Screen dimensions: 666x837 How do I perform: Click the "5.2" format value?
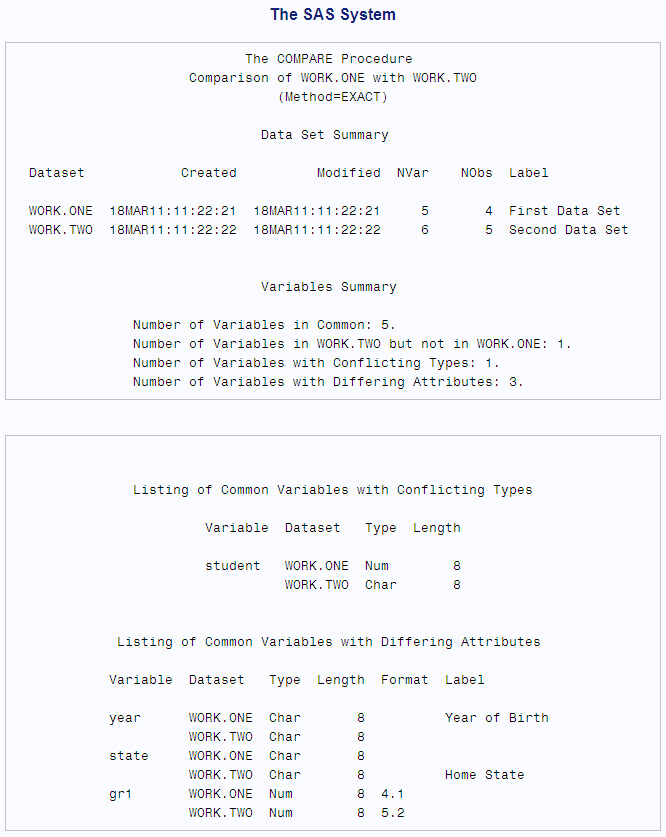(392, 813)
